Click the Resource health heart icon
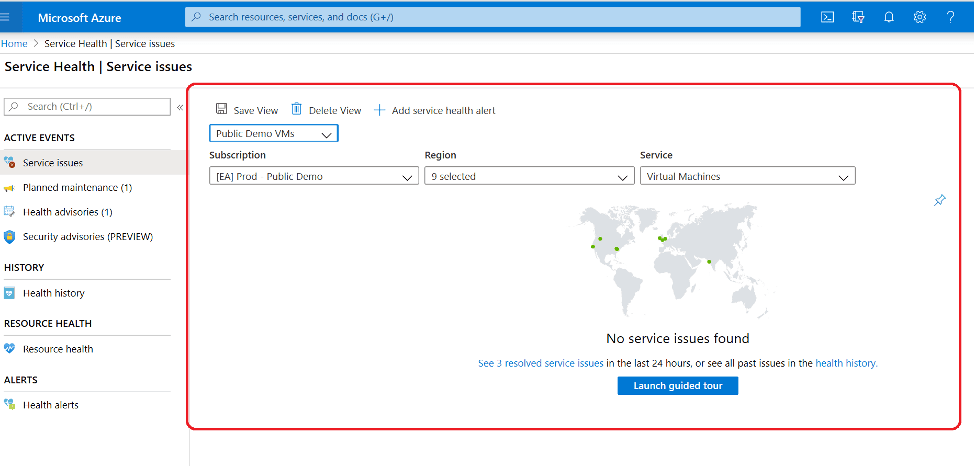The image size is (974, 466). (9, 349)
